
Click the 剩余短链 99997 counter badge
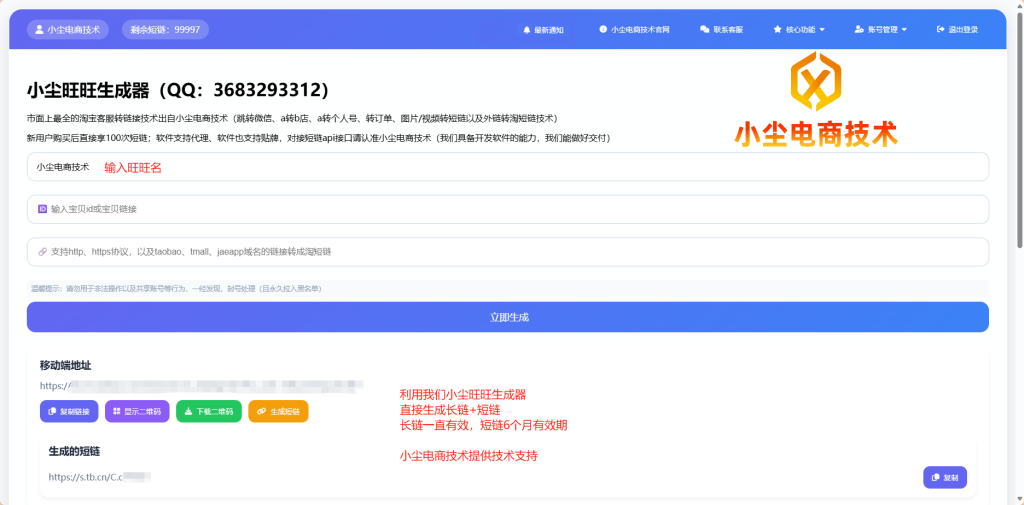coord(165,30)
